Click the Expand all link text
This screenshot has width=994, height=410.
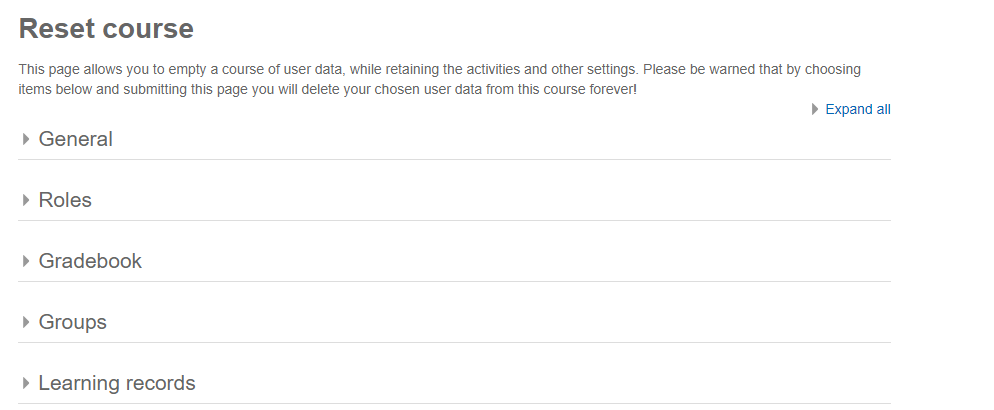tap(857, 110)
